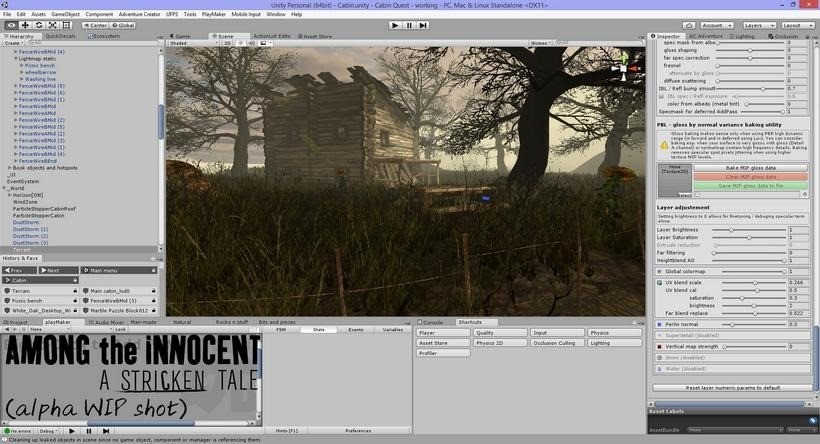Screen dimensions: 820x444
Task: Open the Shaded draw mode dropdown
Action: tap(193, 43)
